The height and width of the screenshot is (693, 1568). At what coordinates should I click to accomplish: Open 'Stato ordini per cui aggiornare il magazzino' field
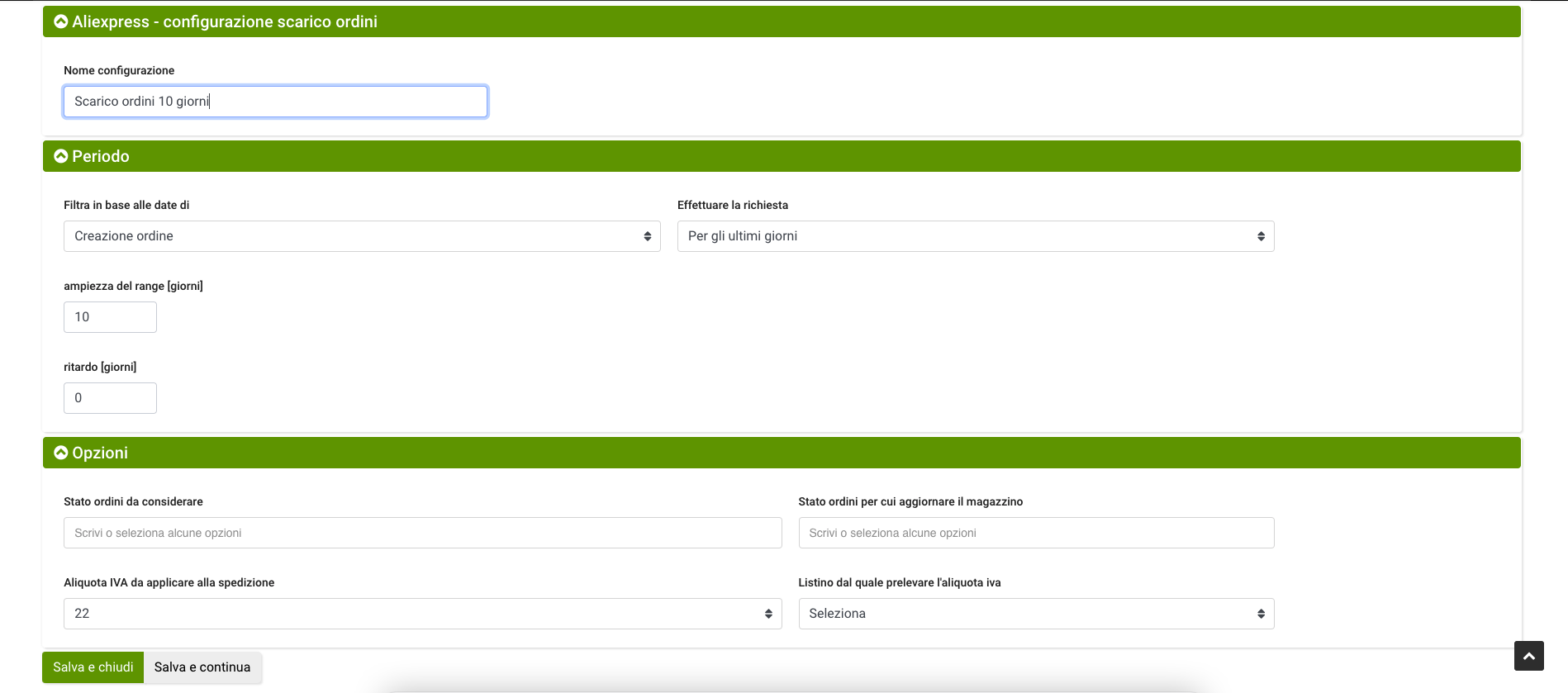(1035, 533)
